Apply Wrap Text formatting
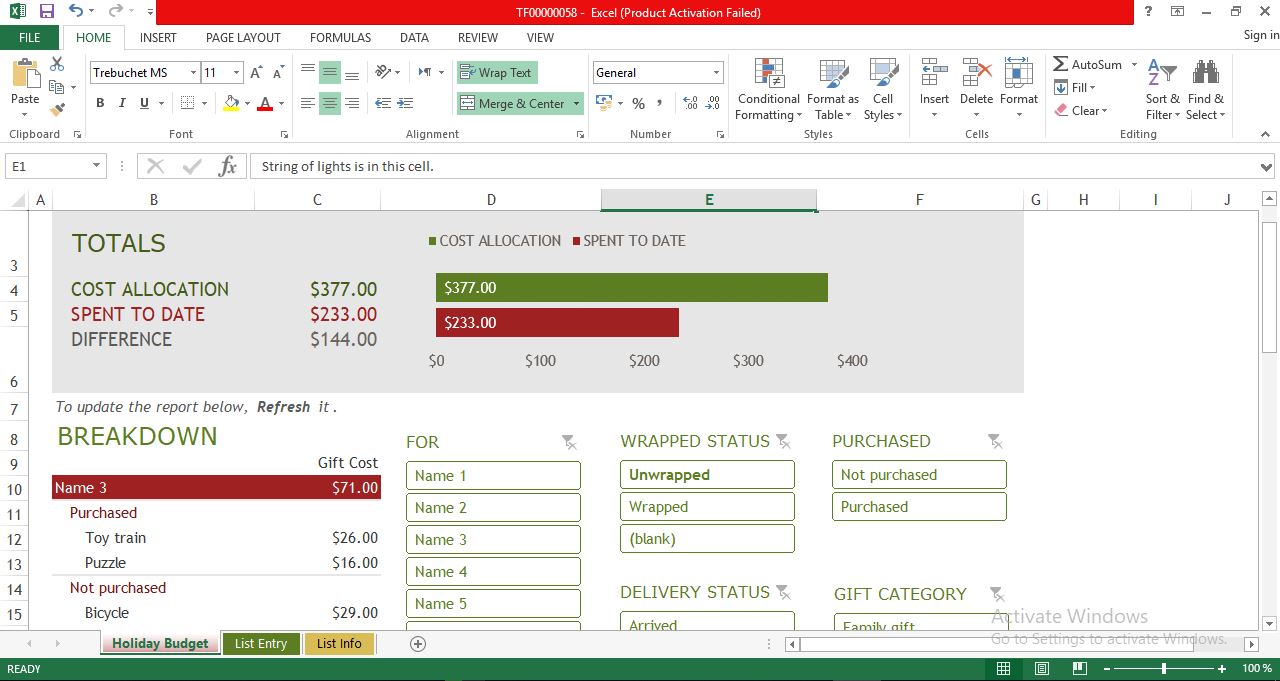This screenshot has height=681, width=1280. (x=497, y=72)
